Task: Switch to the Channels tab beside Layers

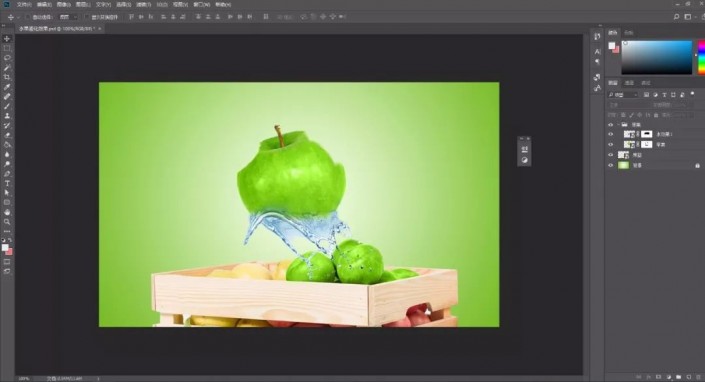Action: (629, 83)
